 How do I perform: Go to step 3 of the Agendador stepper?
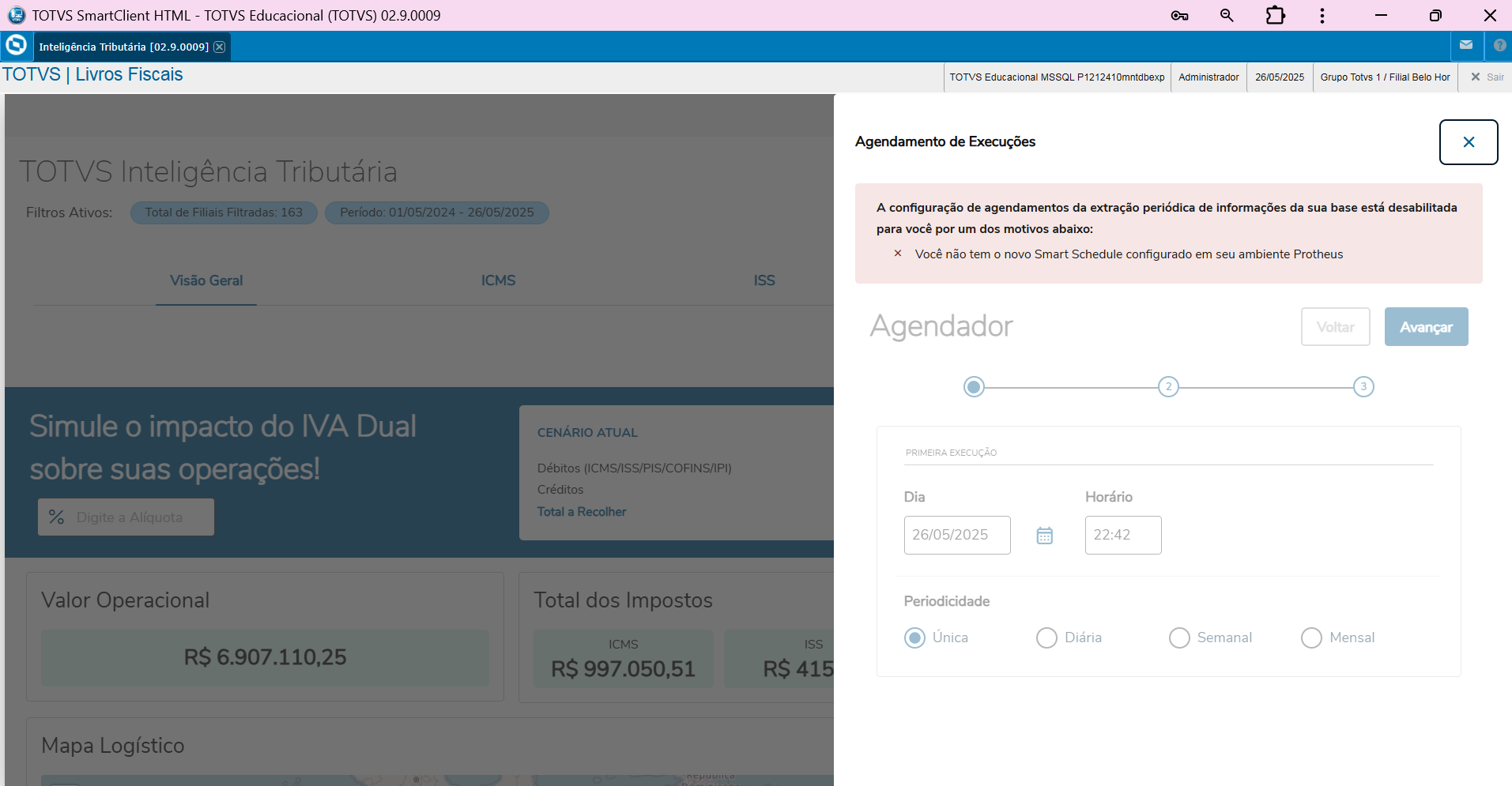tap(1363, 387)
